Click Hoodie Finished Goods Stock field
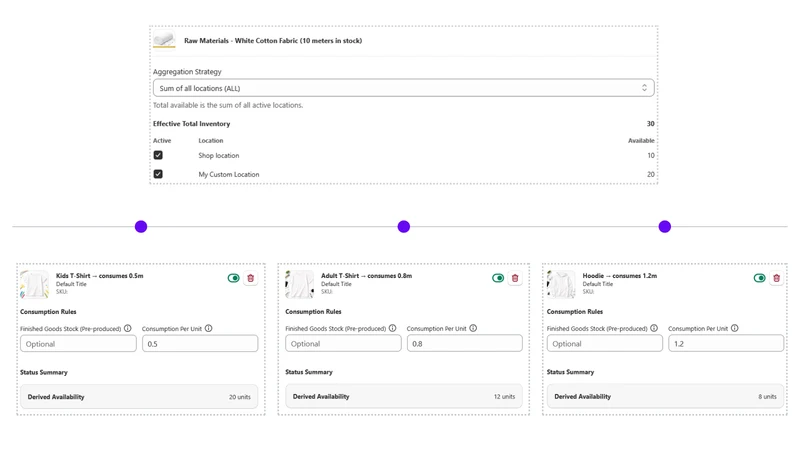The height and width of the screenshot is (450, 800). tap(605, 343)
